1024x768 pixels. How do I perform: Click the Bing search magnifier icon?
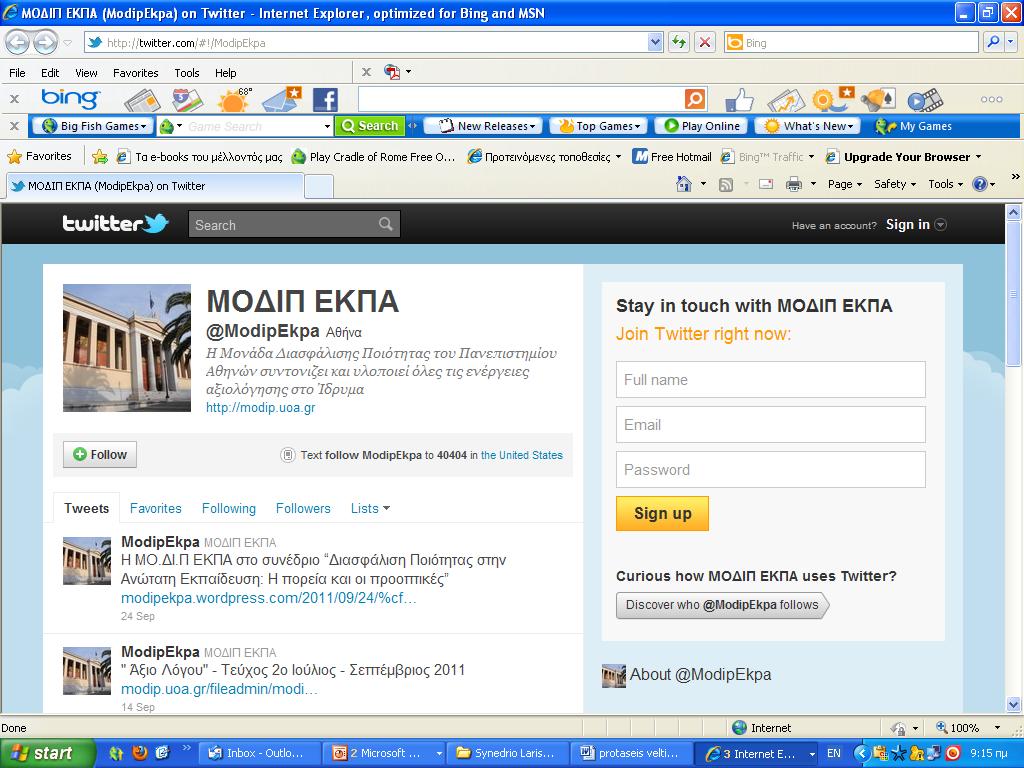pyautogui.click(x=993, y=42)
